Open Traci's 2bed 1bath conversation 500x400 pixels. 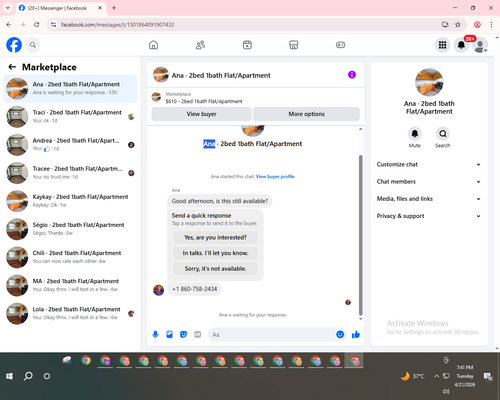click(70, 117)
